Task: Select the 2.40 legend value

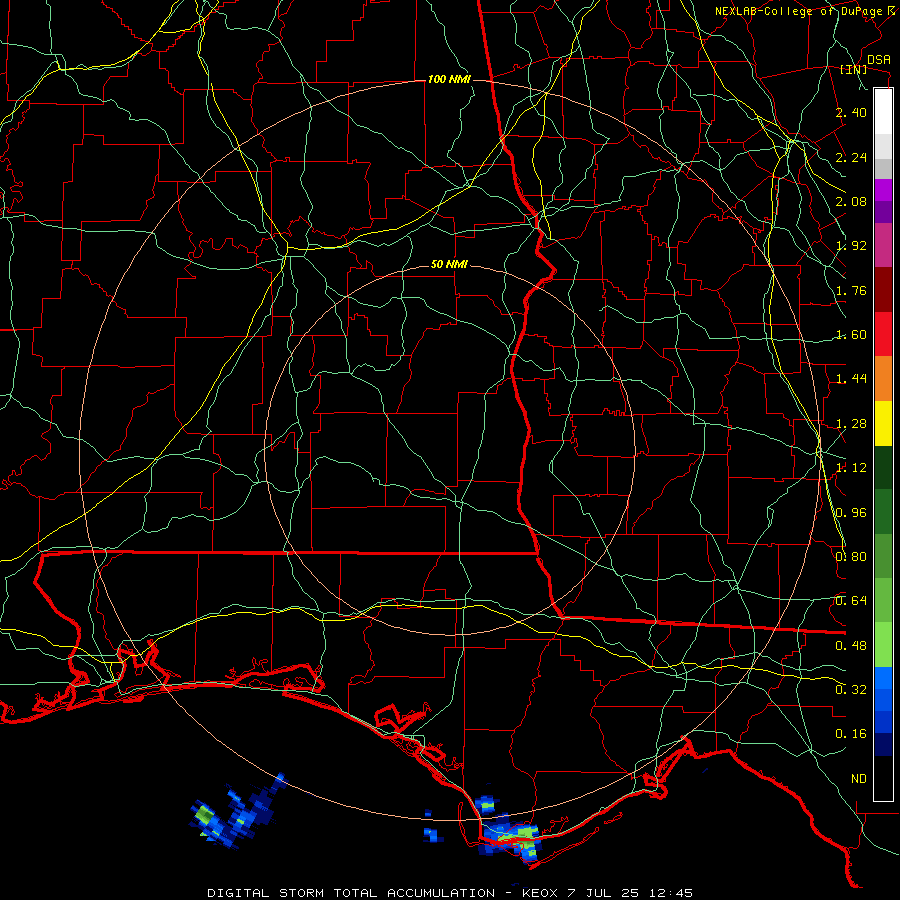Action: point(851,112)
